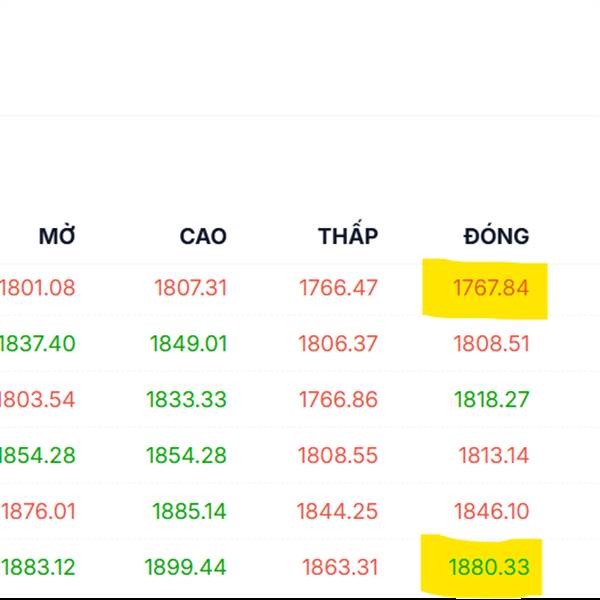
Task: Click the green closing value 1818.27
Action: [x=491, y=400]
